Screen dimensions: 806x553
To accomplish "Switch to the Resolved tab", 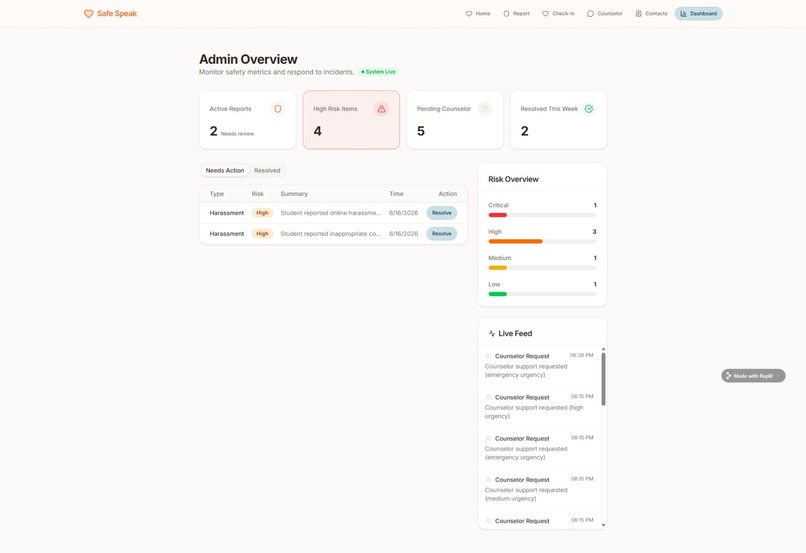I will 267,171.
